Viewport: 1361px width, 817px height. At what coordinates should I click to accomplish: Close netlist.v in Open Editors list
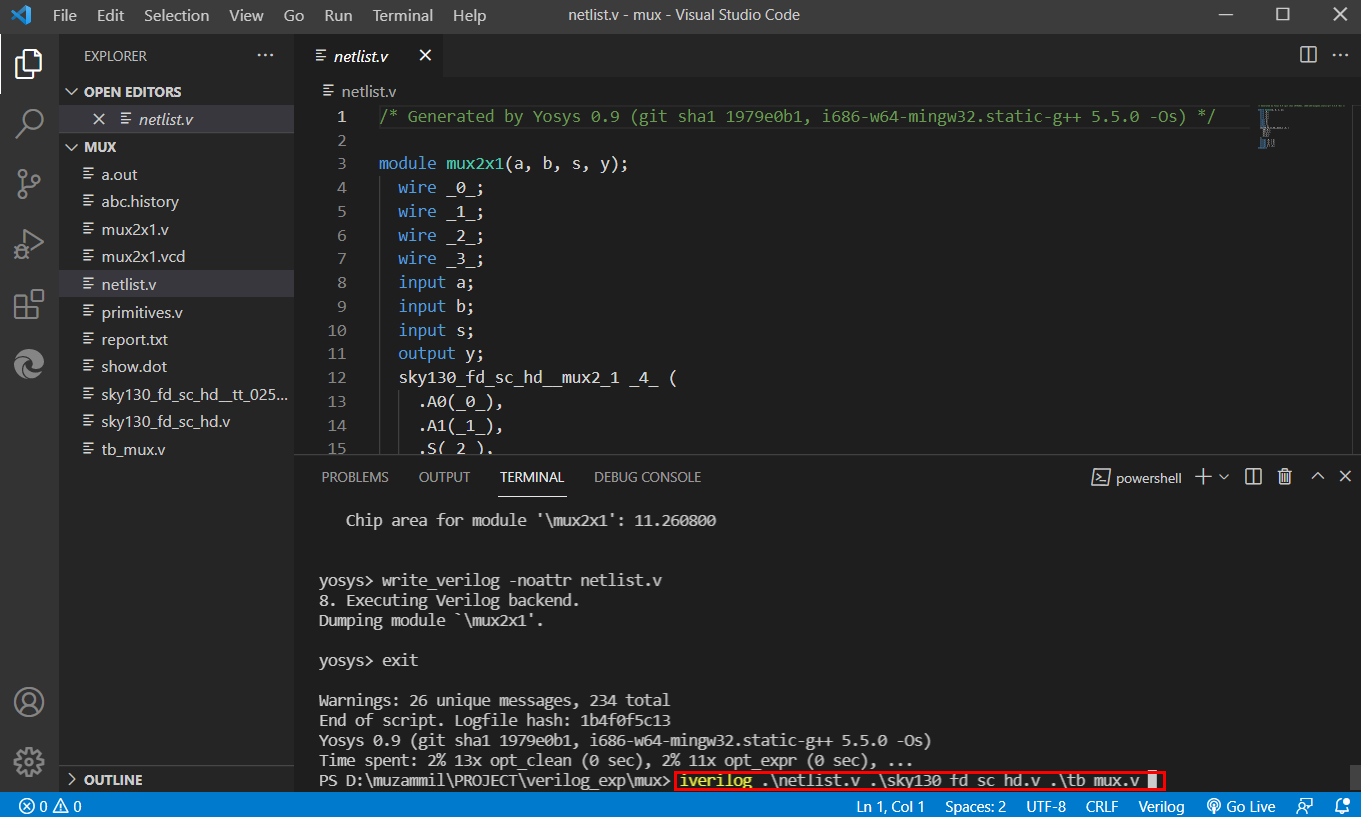point(99,119)
